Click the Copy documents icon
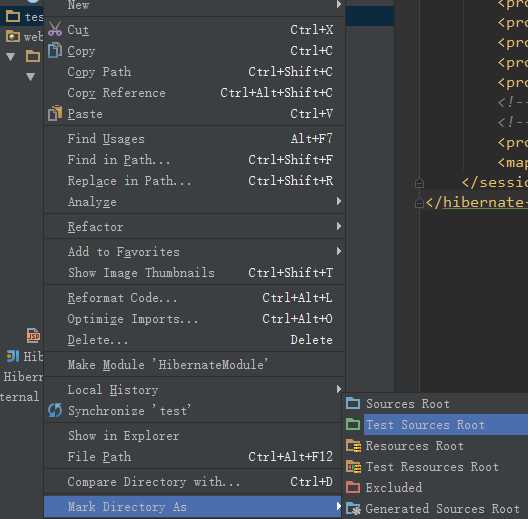 tap(55, 51)
